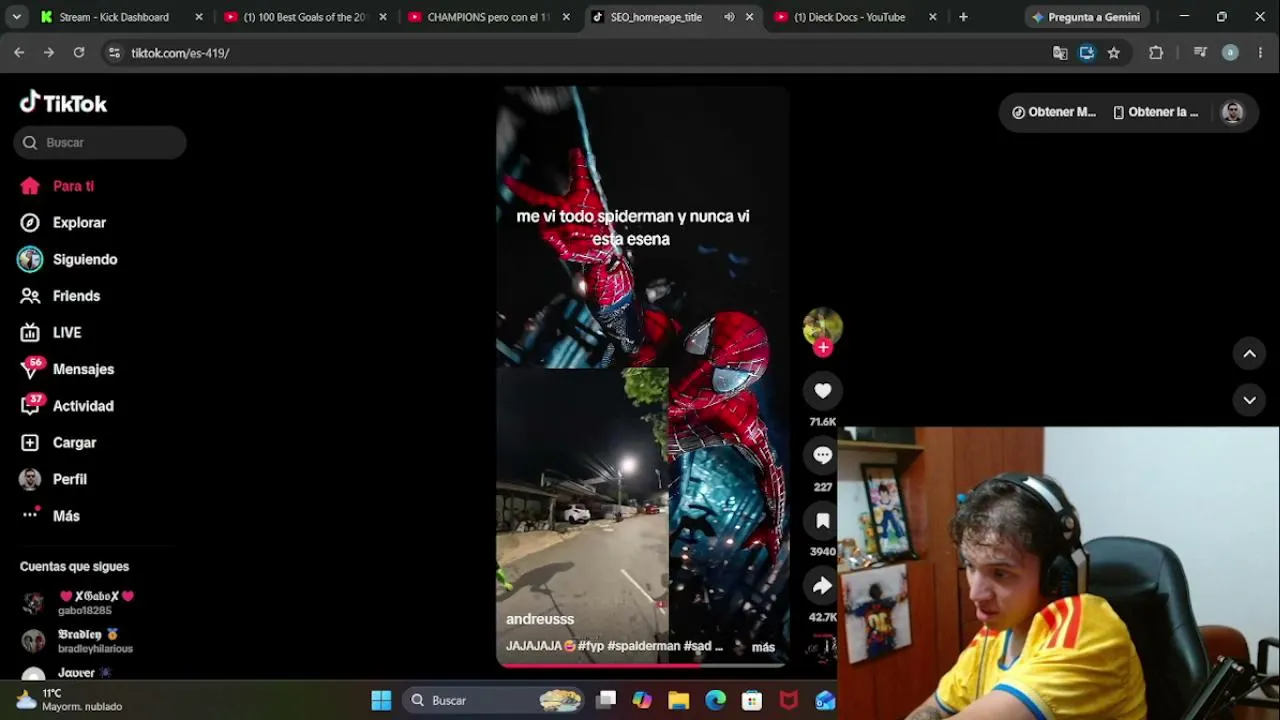Click the comments bubble icon showing 227
Viewport: 1280px width, 720px height.
tap(822, 455)
